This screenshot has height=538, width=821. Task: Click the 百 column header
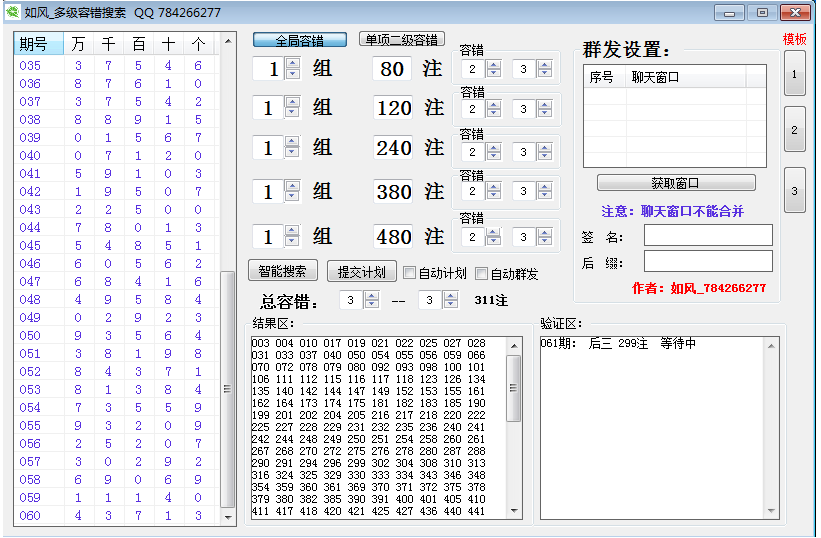tap(138, 43)
